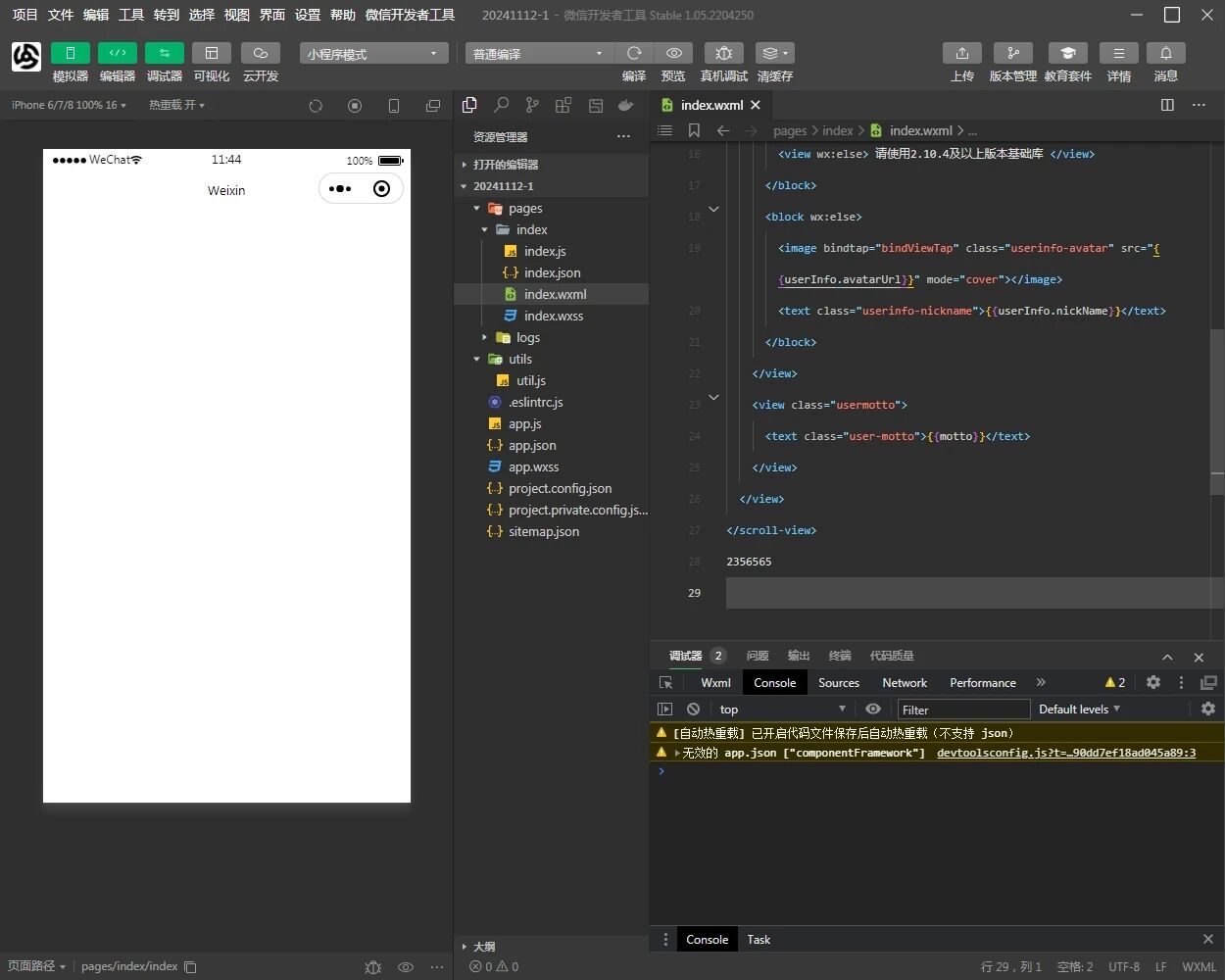The width and height of the screenshot is (1225, 980).
Task: Click the split editor icon
Action: (1167, 105)
